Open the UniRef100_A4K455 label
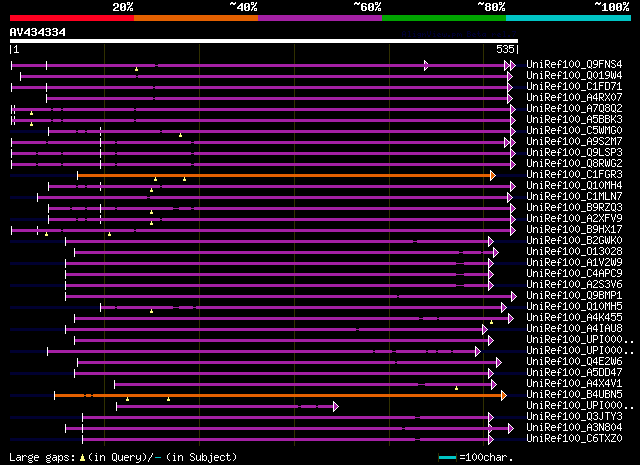This screenshot has width=640, height=465. [x=574, y=318]
